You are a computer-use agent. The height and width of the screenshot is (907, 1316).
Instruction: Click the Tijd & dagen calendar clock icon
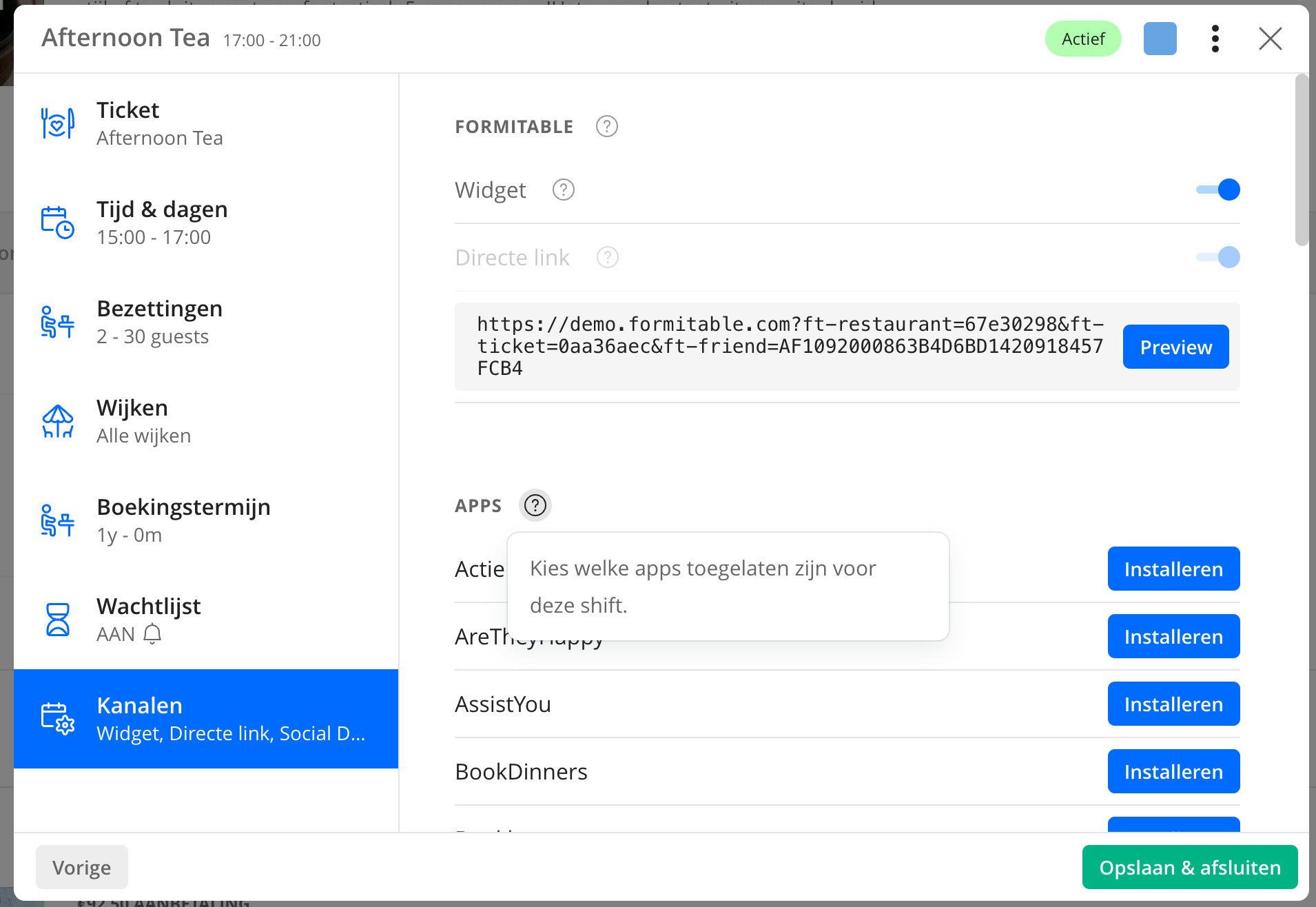point(58,223)
